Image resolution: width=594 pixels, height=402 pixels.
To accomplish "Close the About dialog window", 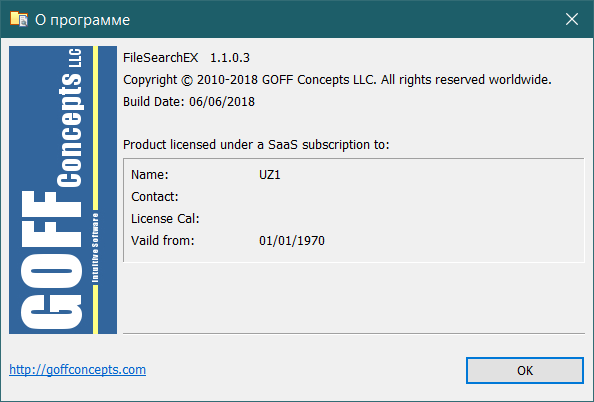I will coord(572,19).
